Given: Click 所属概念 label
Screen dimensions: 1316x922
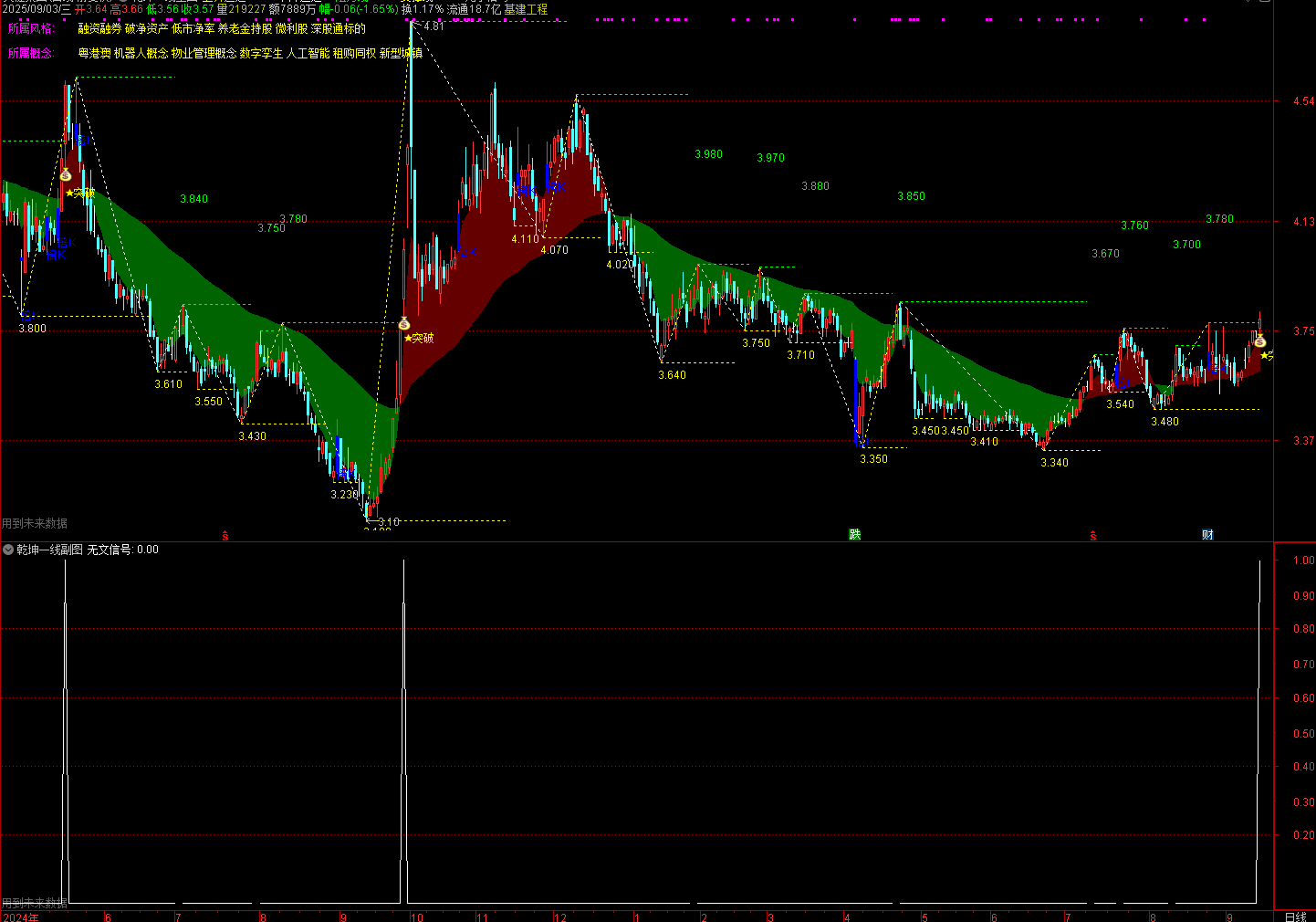Looking at the screenshot, I should click(x=31, y=54).
